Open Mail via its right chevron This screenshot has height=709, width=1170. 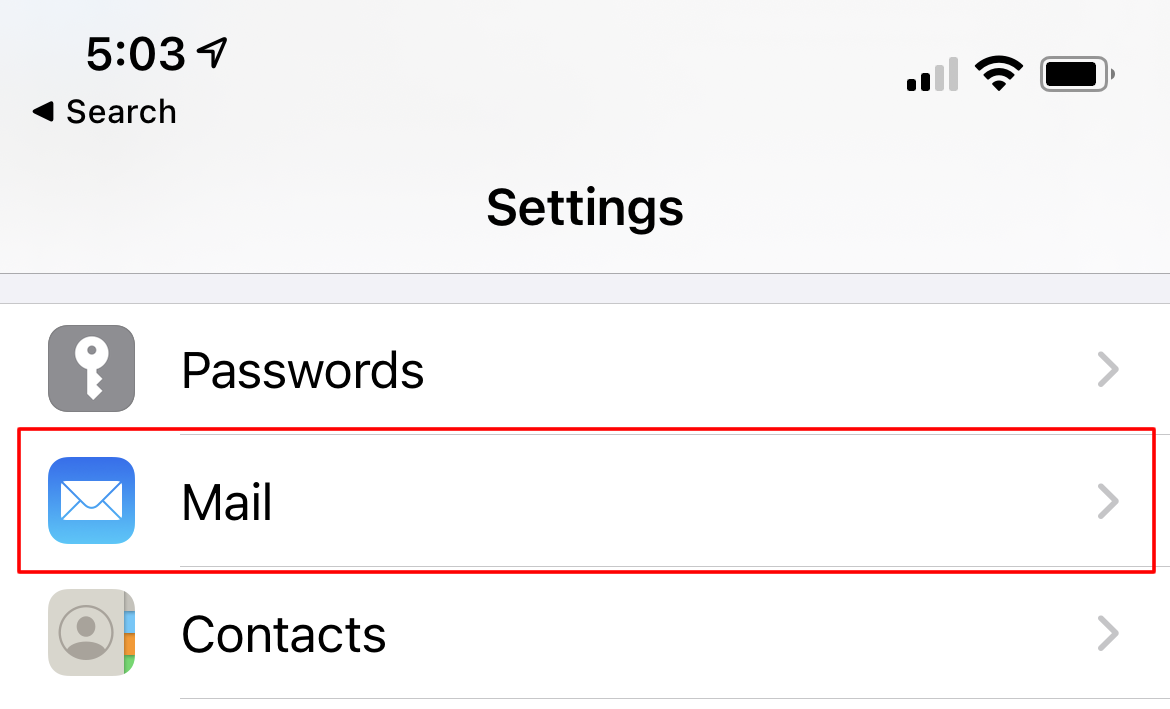[x=1108, y=502]
